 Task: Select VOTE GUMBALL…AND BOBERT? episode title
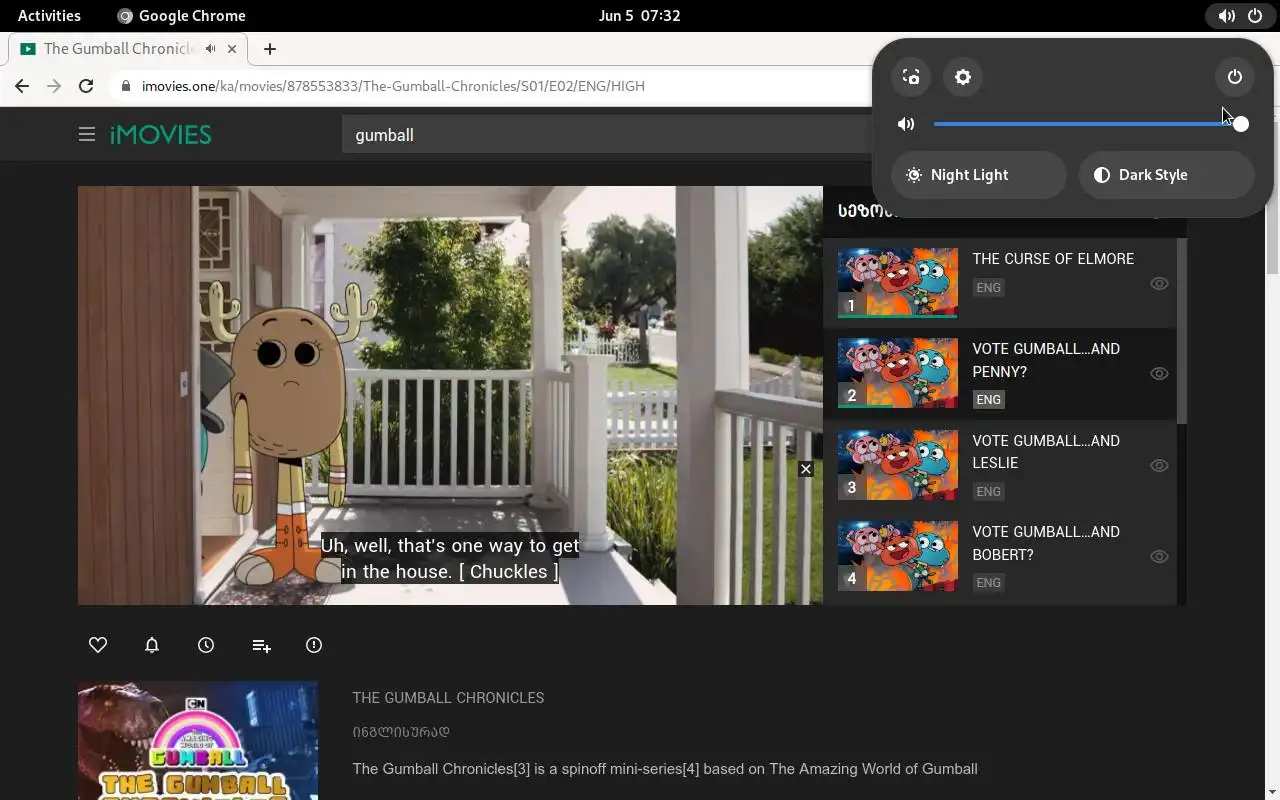pyautogui.click(x=1046, y=543)
